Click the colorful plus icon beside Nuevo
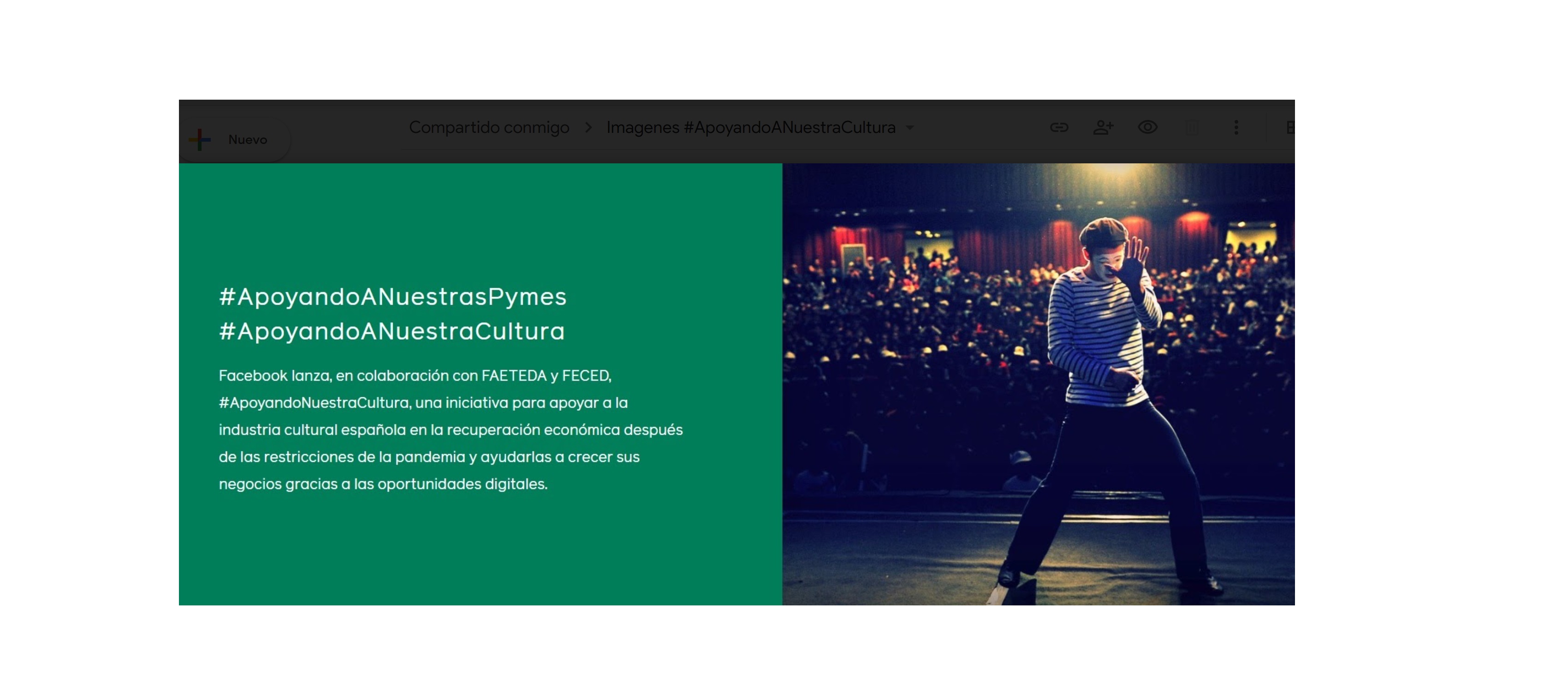Screen dimensions: 1568x694 [x=200, y=139]
